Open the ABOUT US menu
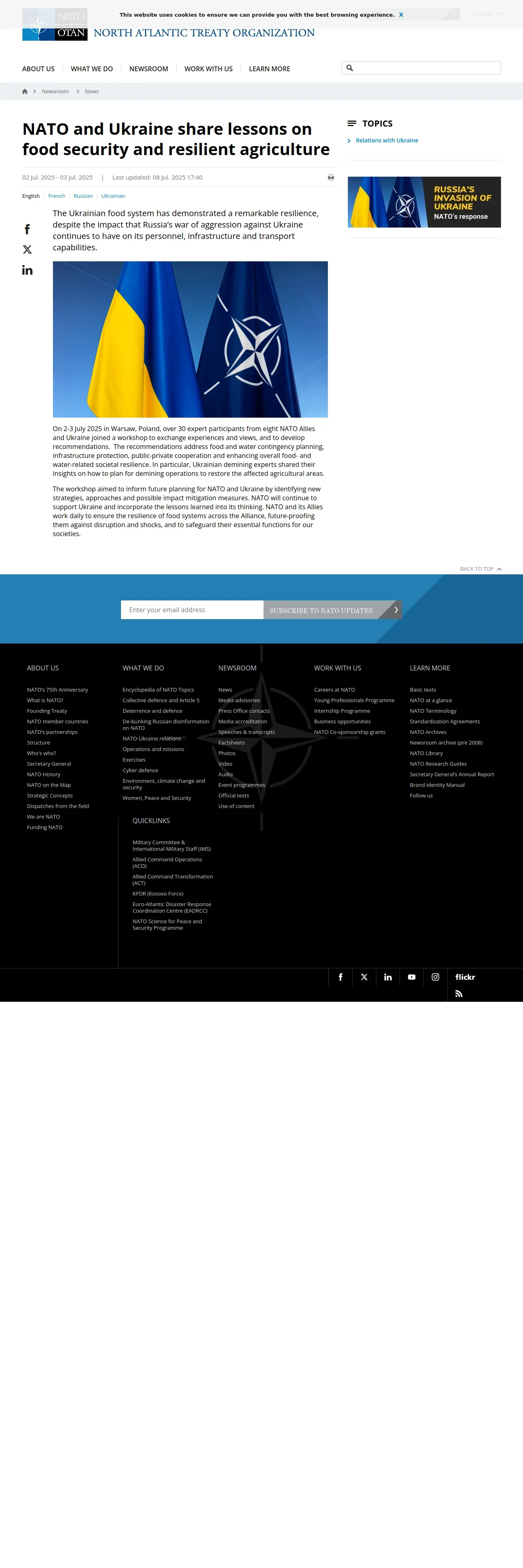 point(38,69)
